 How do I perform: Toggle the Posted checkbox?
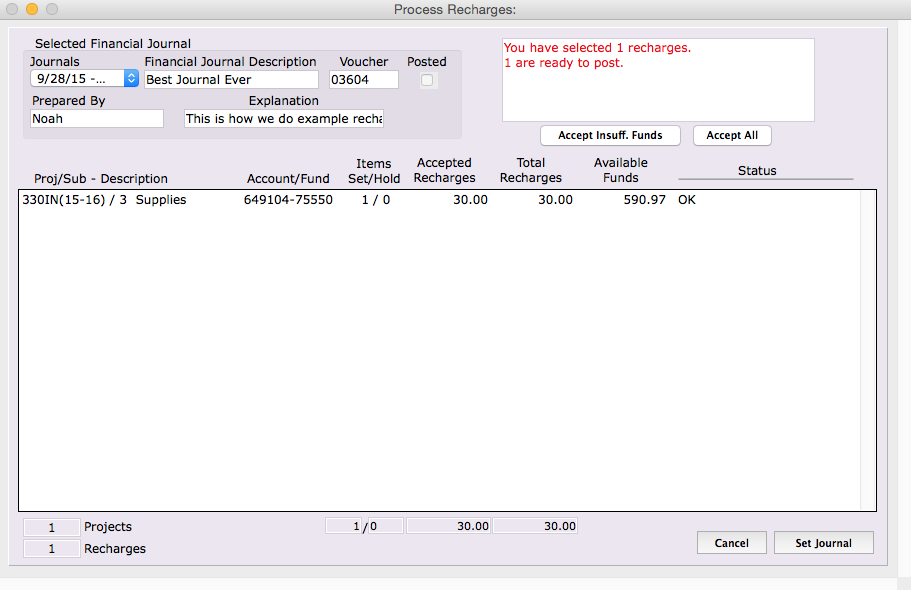pos(428,80)
